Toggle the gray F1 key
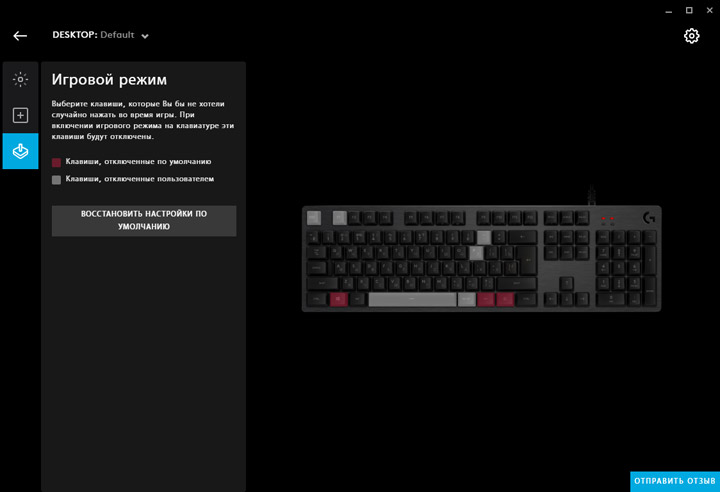 [339, 218]
